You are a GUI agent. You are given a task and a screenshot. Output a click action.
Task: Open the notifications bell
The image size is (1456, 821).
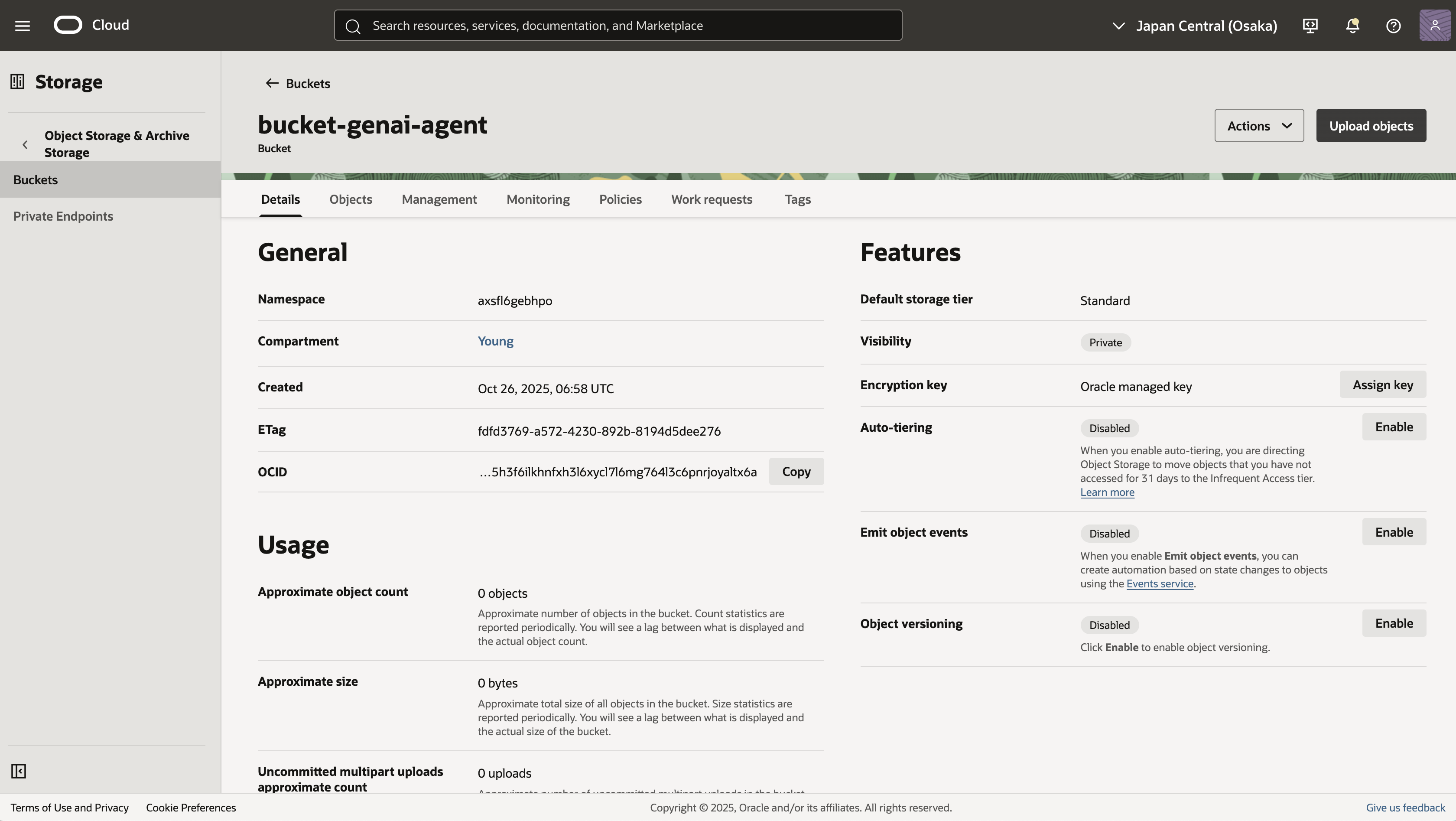click(x=1352, y=26)
